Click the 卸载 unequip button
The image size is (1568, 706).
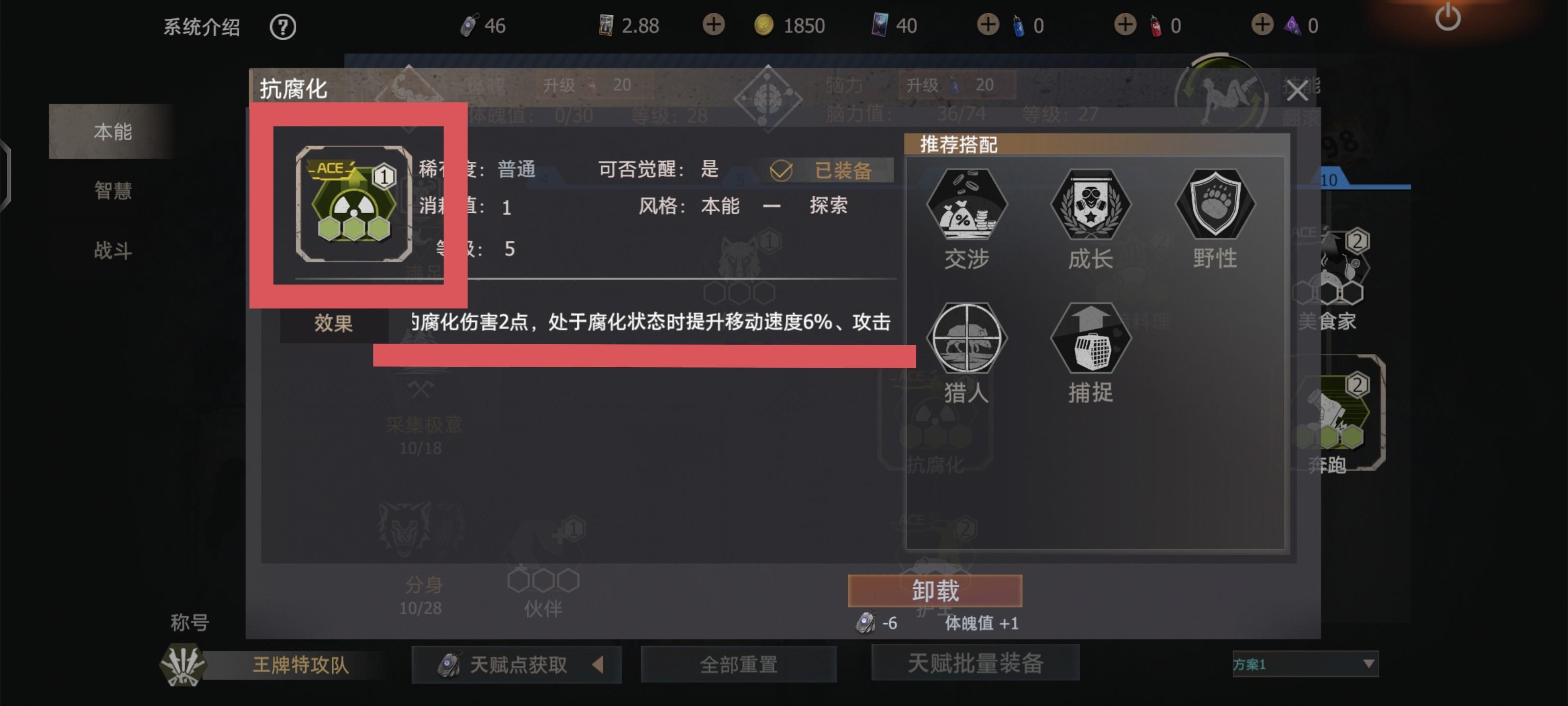pos(935,590)
